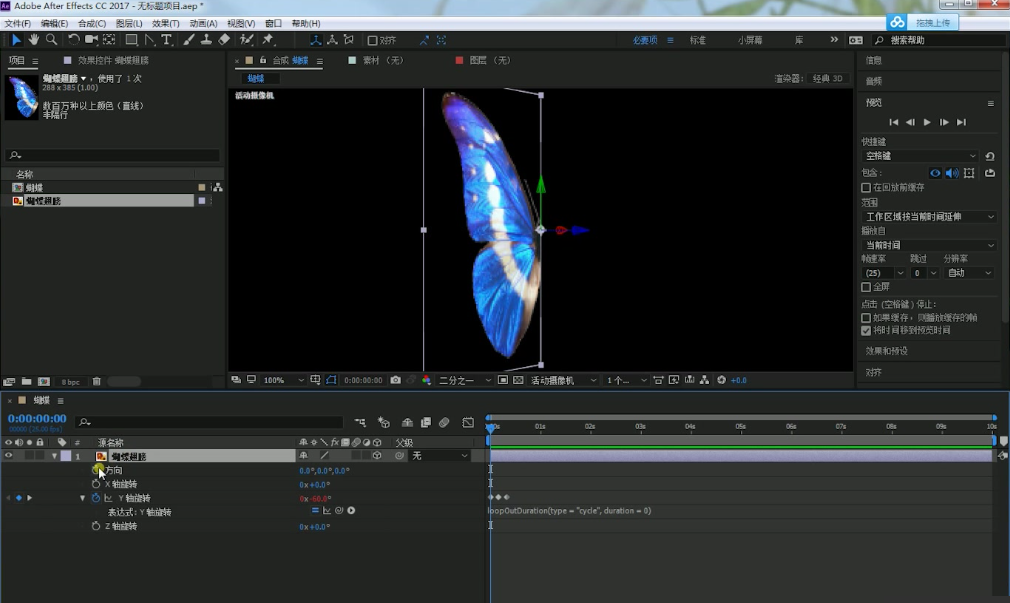Open the 100% magnification dropdown
1010x603 pixels.
coord(284,380)
